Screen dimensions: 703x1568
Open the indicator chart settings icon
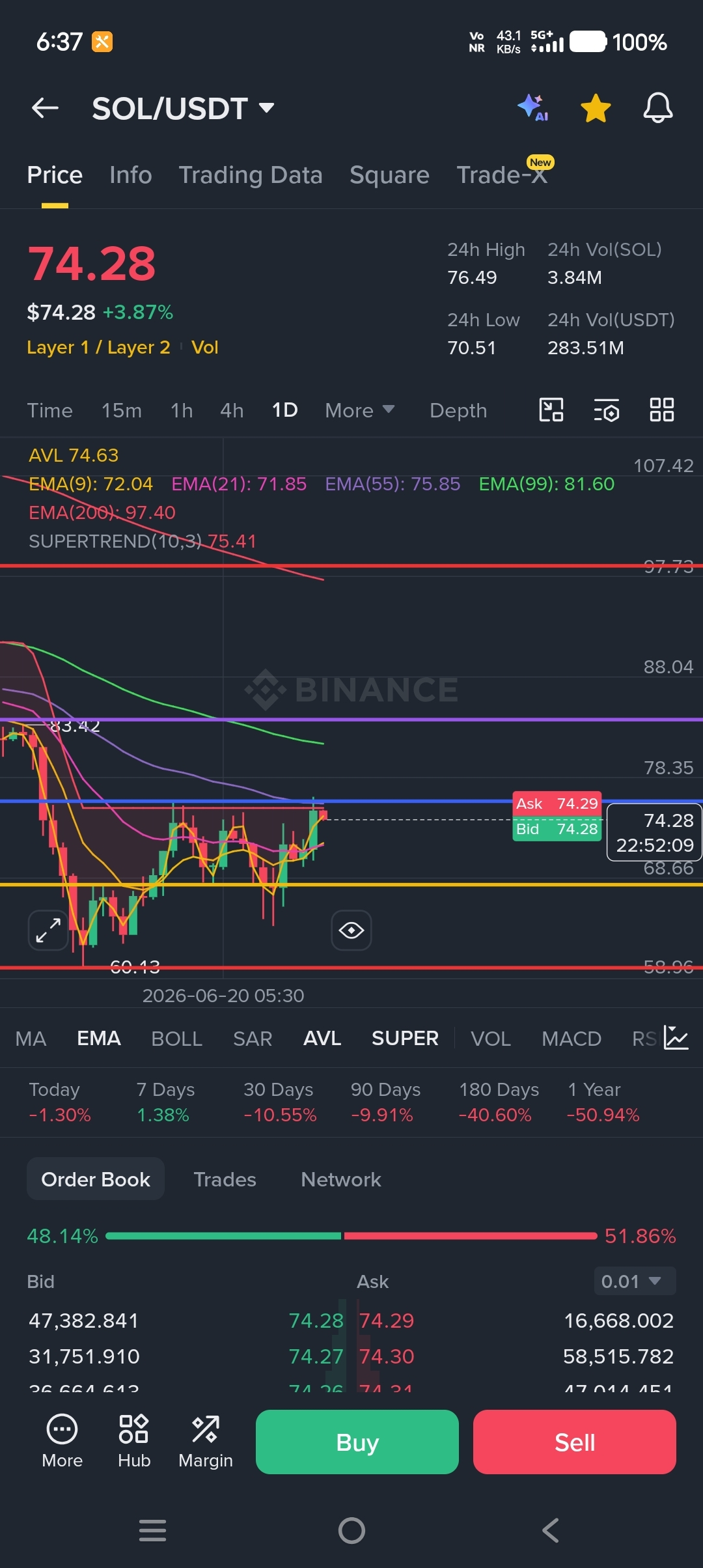click(676, 1038)
